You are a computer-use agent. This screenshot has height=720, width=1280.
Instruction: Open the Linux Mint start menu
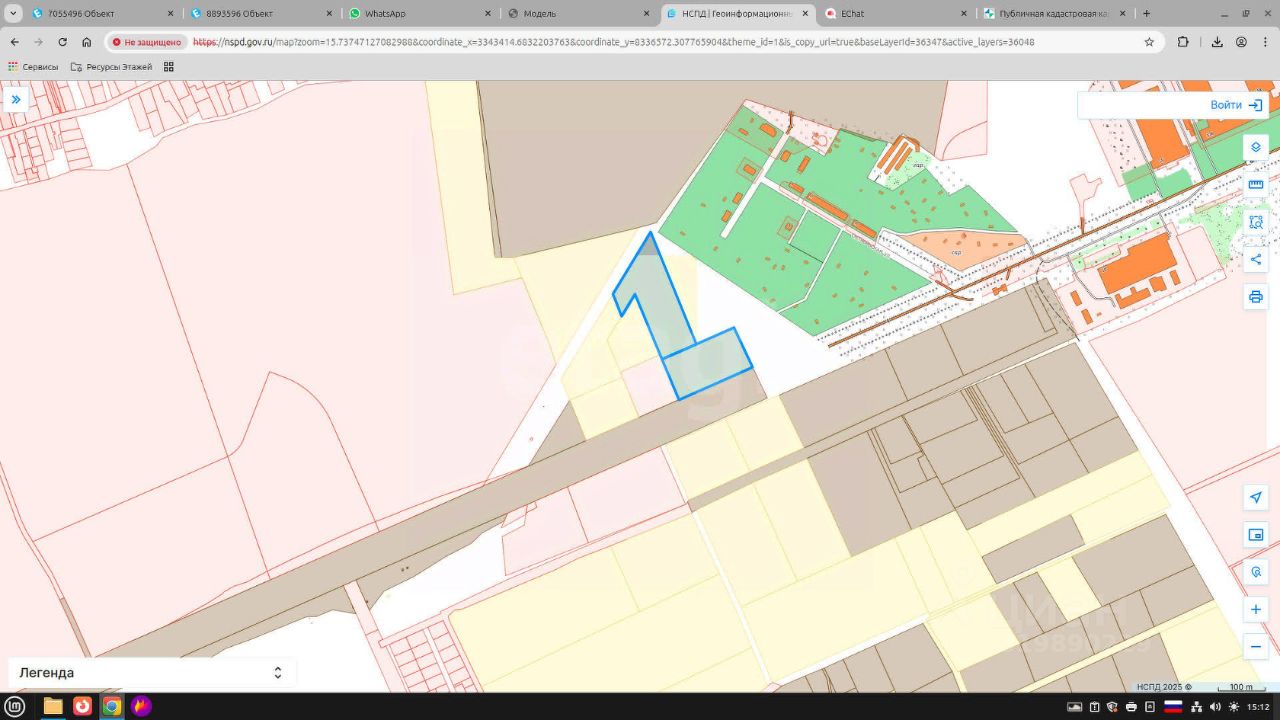click(16, 706)
